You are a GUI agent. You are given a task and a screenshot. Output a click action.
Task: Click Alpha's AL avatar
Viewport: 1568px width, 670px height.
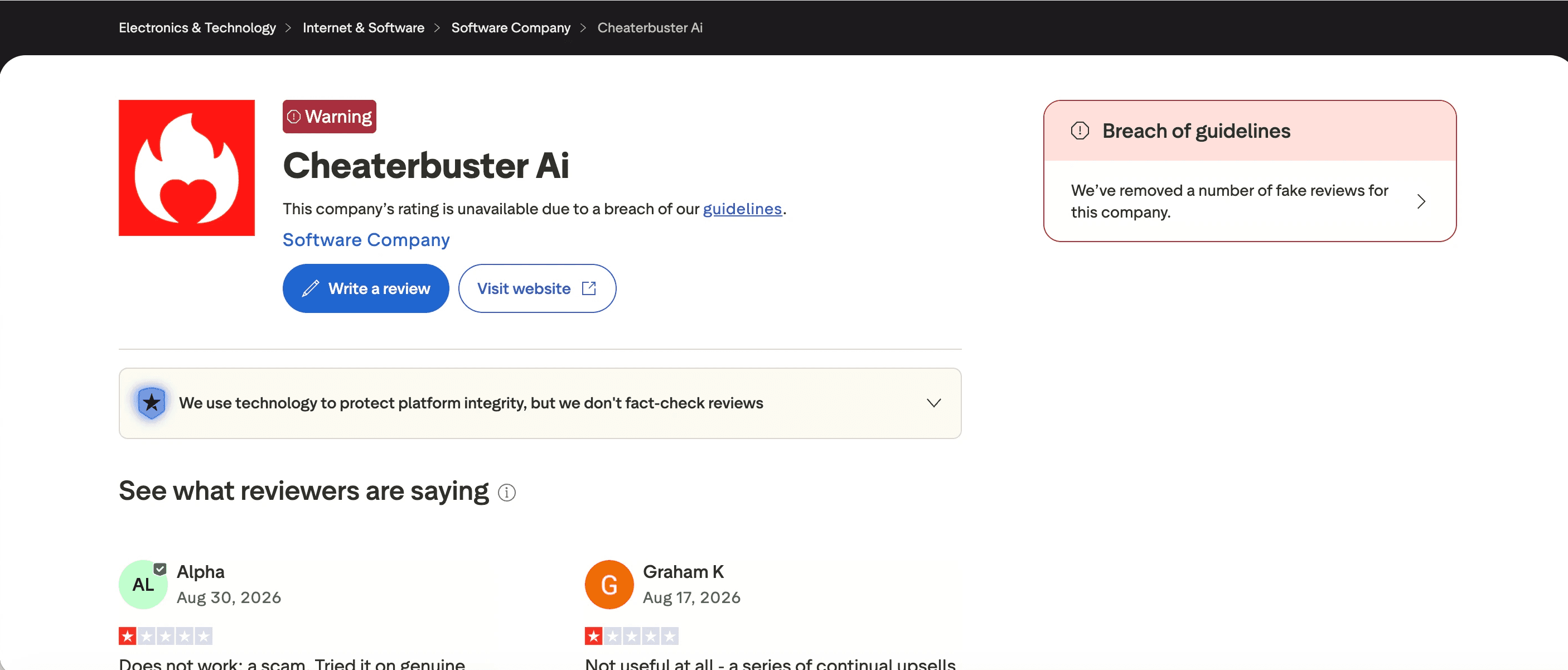point(142,585)
